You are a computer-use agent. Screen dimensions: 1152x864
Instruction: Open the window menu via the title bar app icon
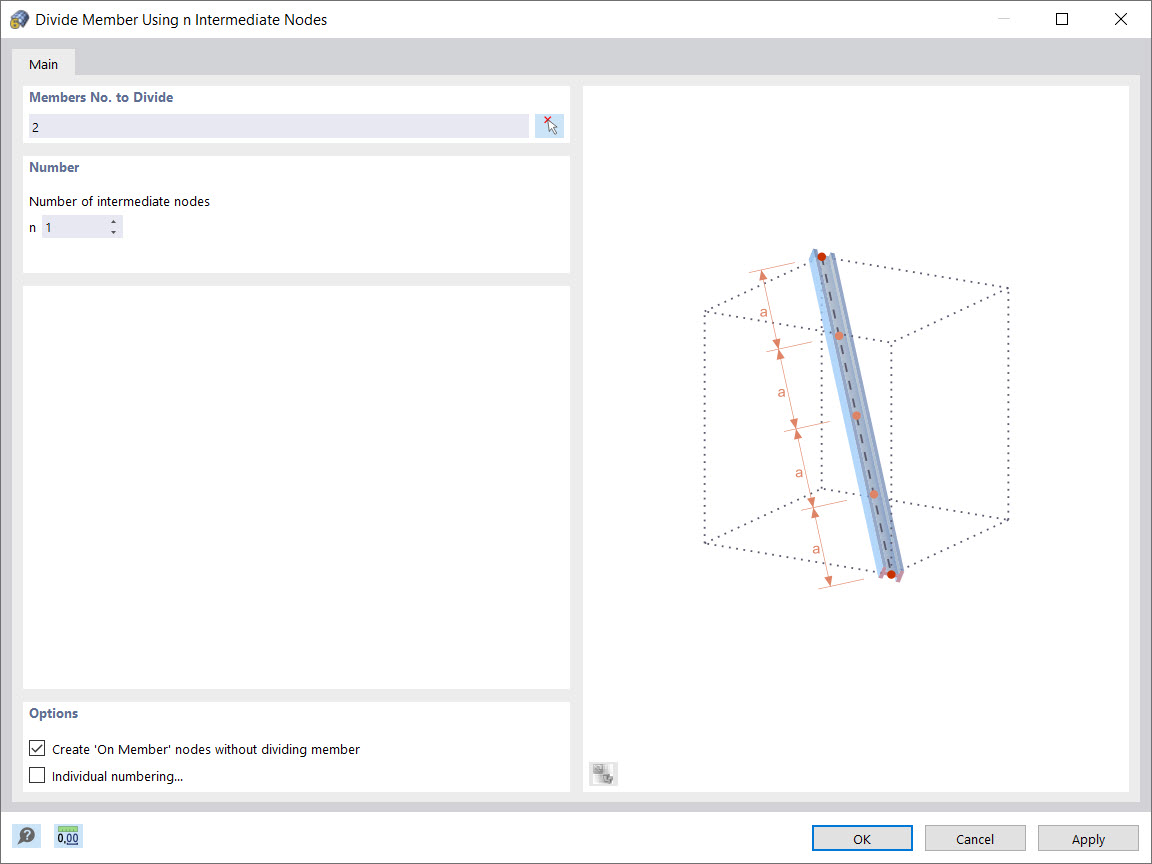click(19, 18)
